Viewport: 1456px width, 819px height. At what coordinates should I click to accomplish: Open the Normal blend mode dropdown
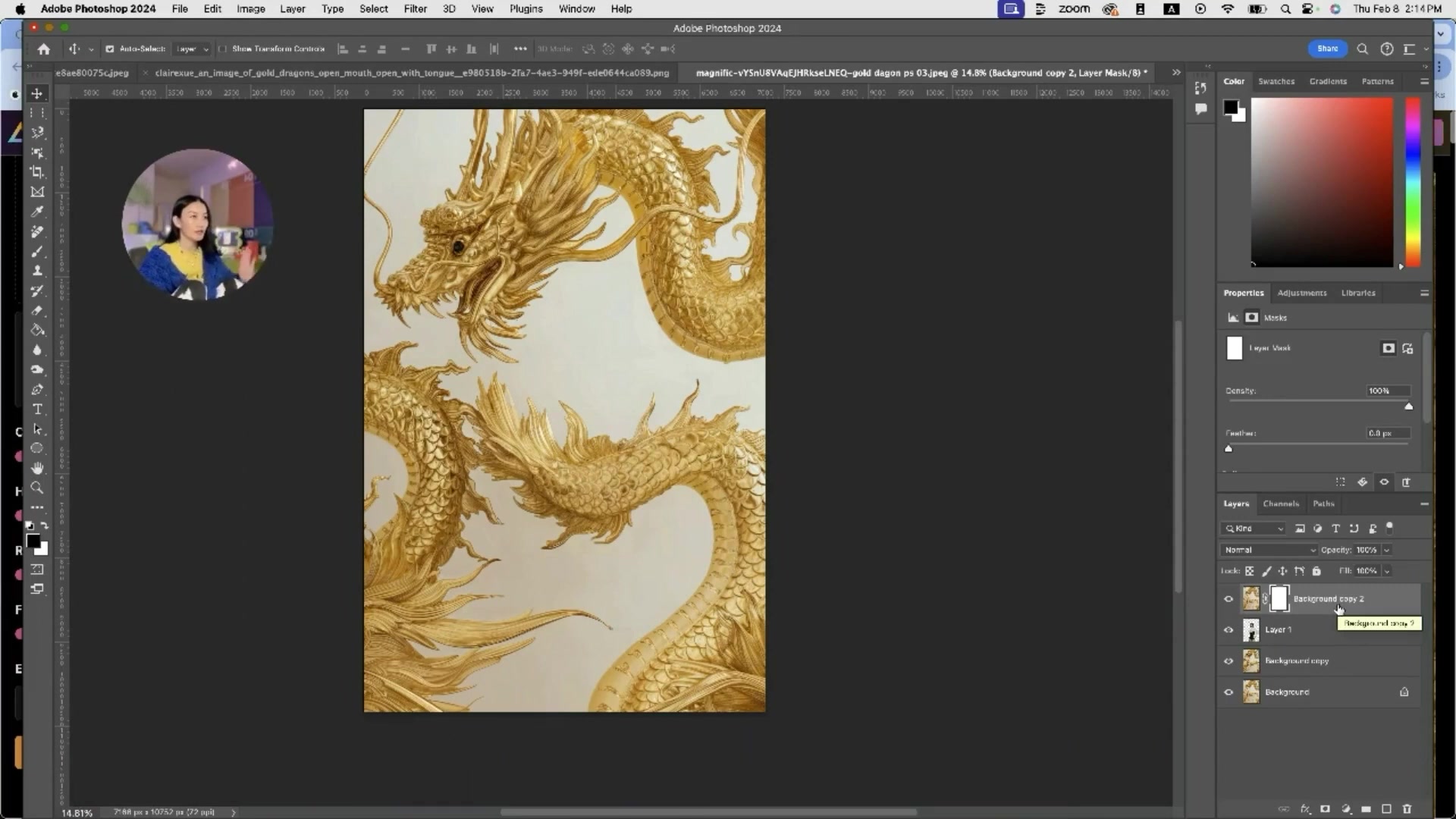click(1269, 550)
